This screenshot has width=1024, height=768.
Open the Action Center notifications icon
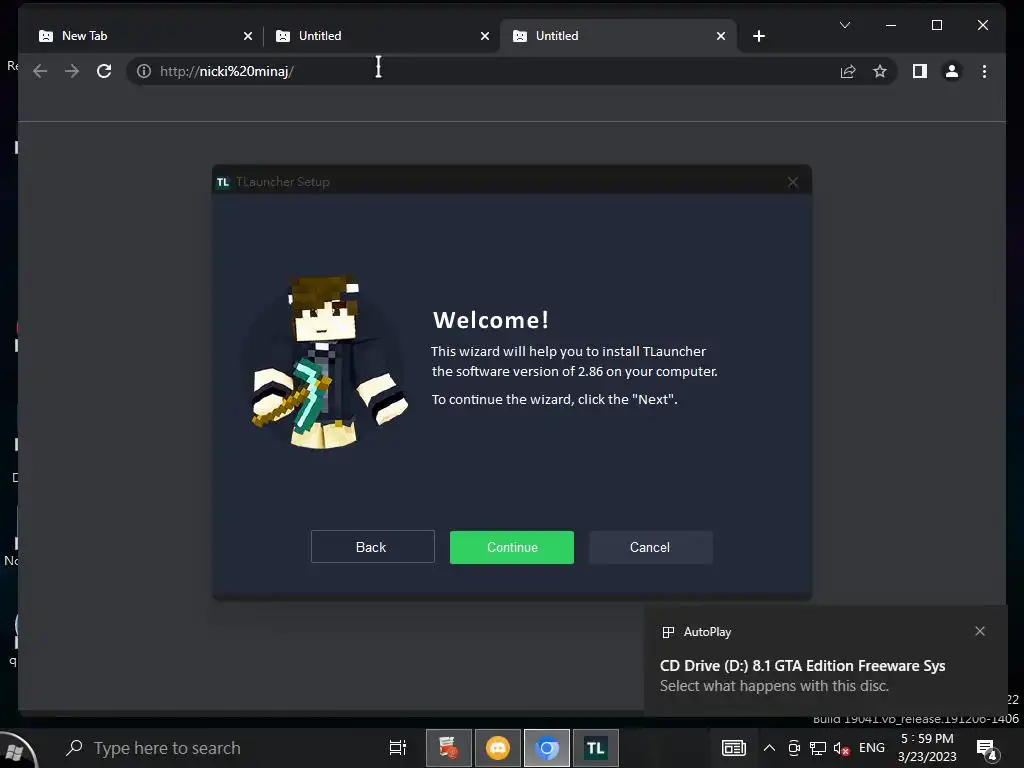[x=985, y=749]
